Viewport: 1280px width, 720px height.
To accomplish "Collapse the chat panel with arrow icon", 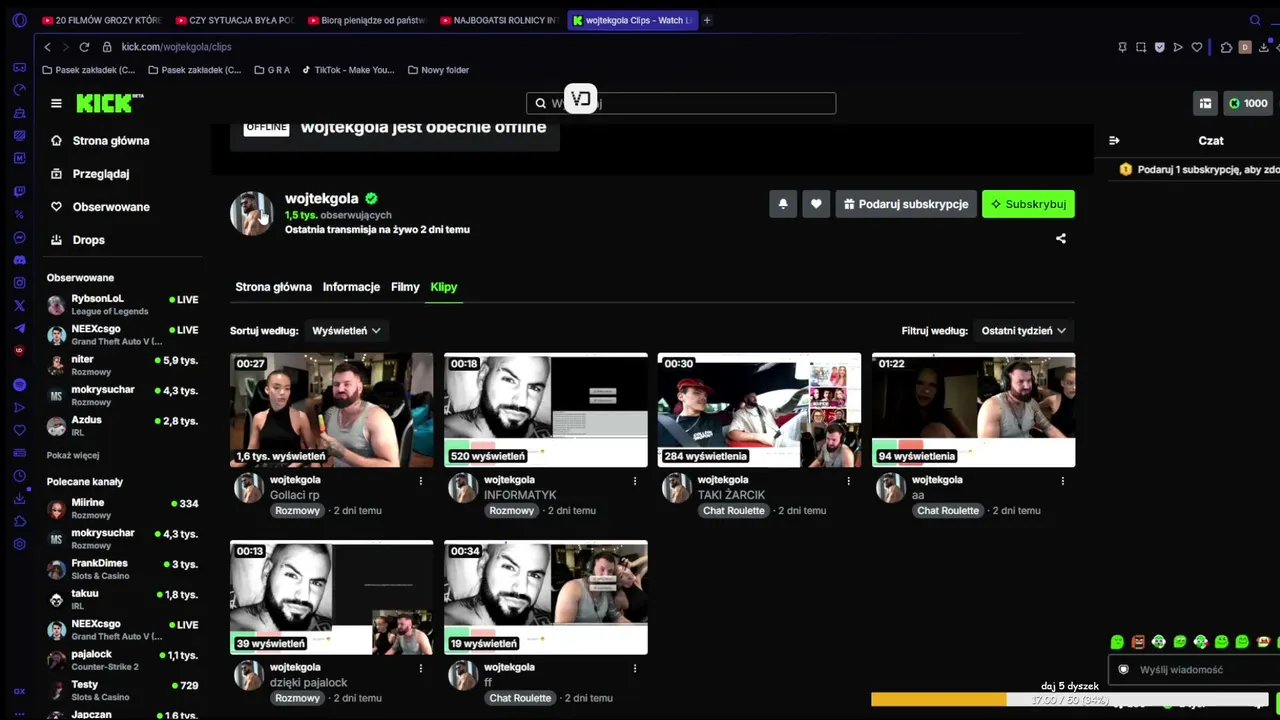I will (x=1114, y=141).
